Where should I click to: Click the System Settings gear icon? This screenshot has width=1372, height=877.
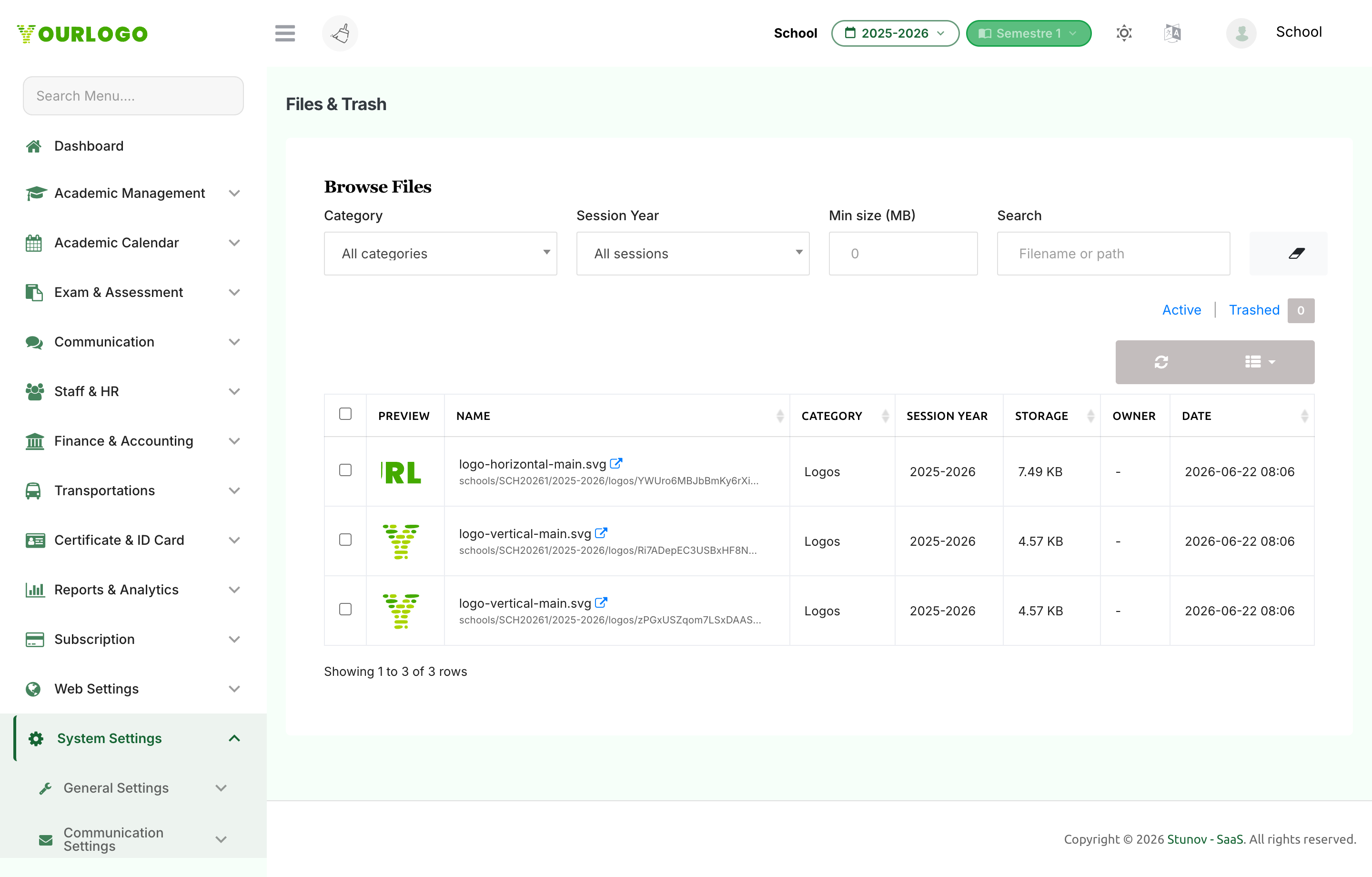pos(36,739)
